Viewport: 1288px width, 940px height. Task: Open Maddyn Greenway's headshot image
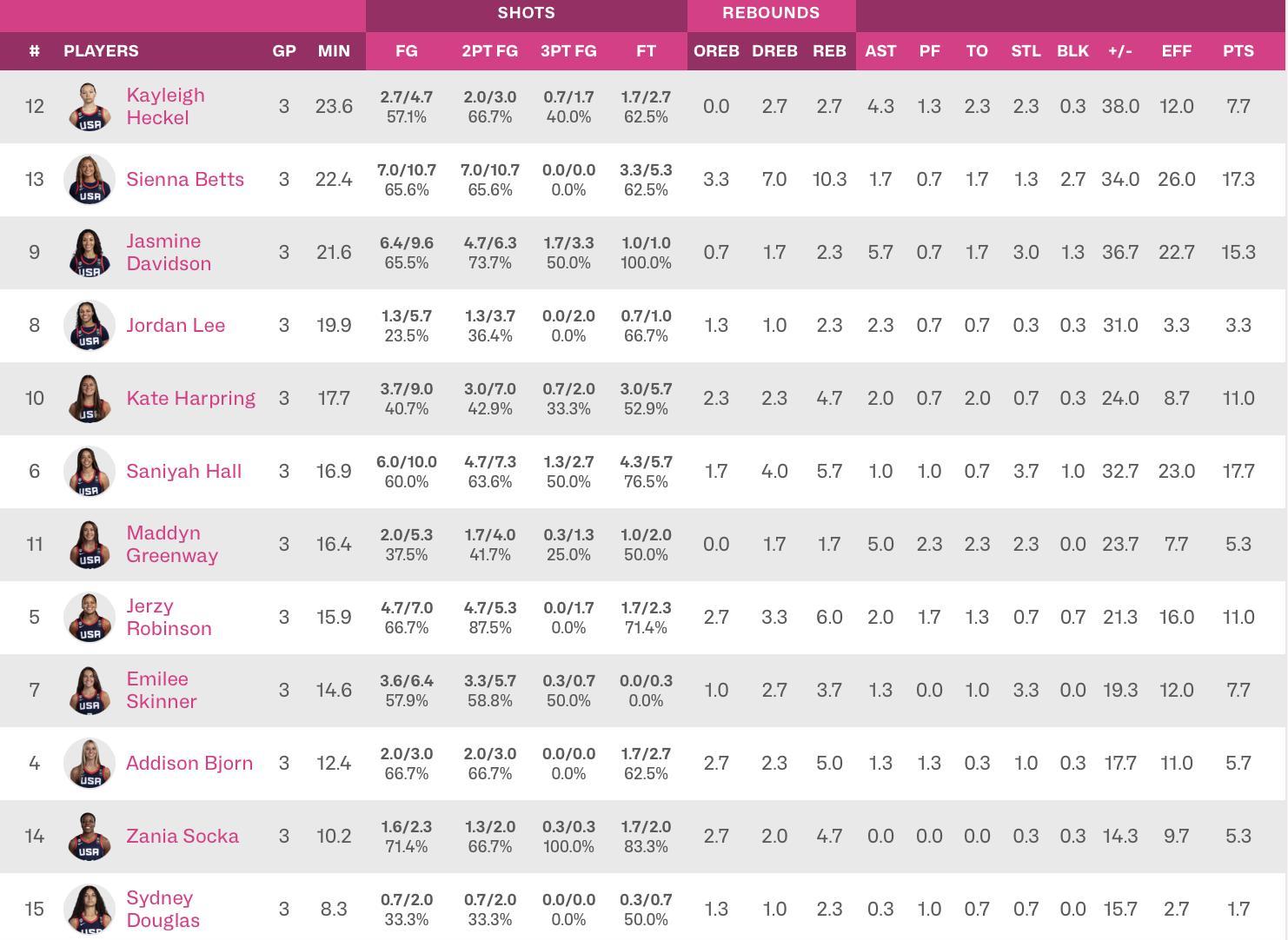tap(90, 544)
